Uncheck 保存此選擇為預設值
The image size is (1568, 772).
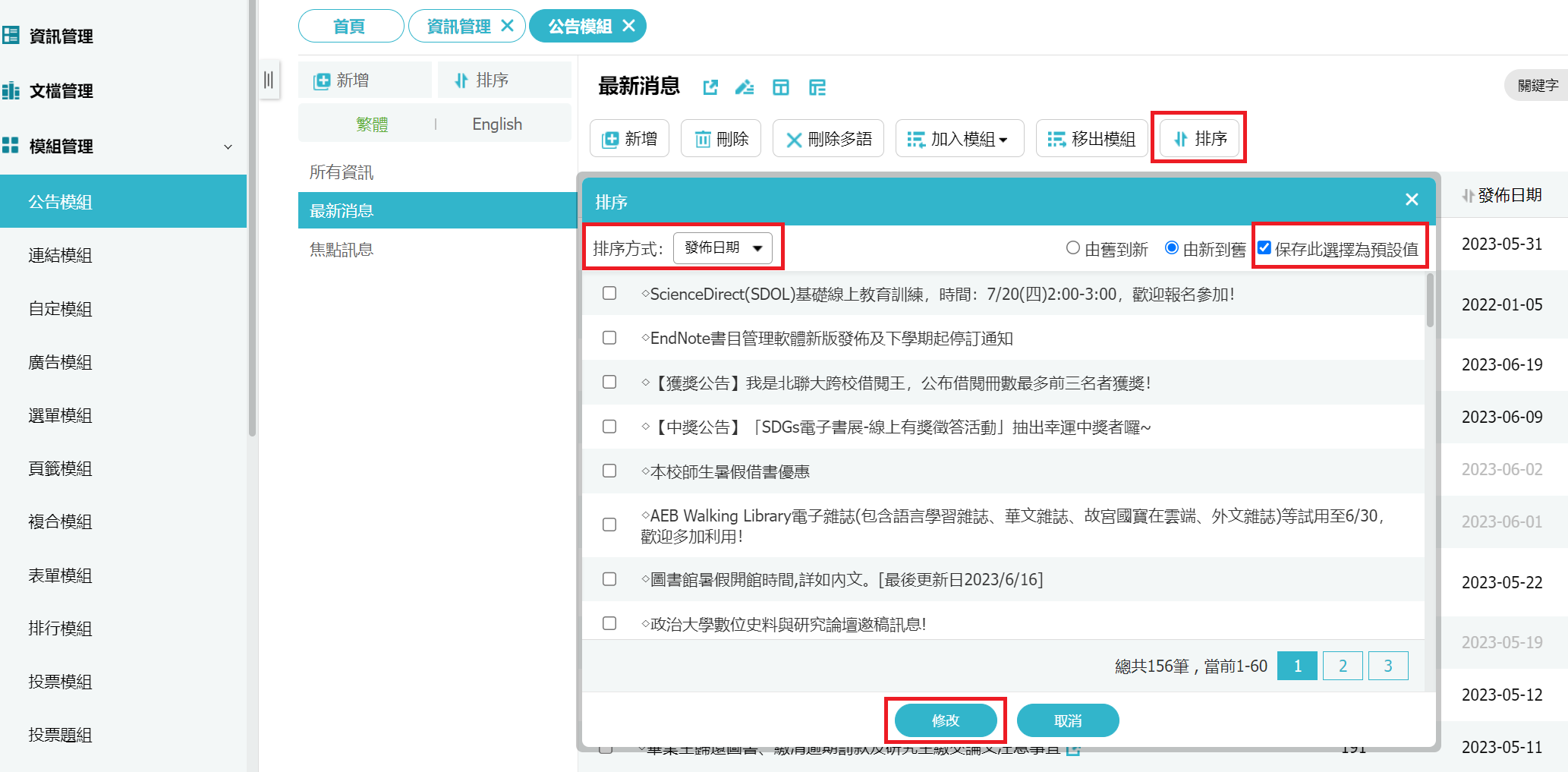(x=1264, y=247)
